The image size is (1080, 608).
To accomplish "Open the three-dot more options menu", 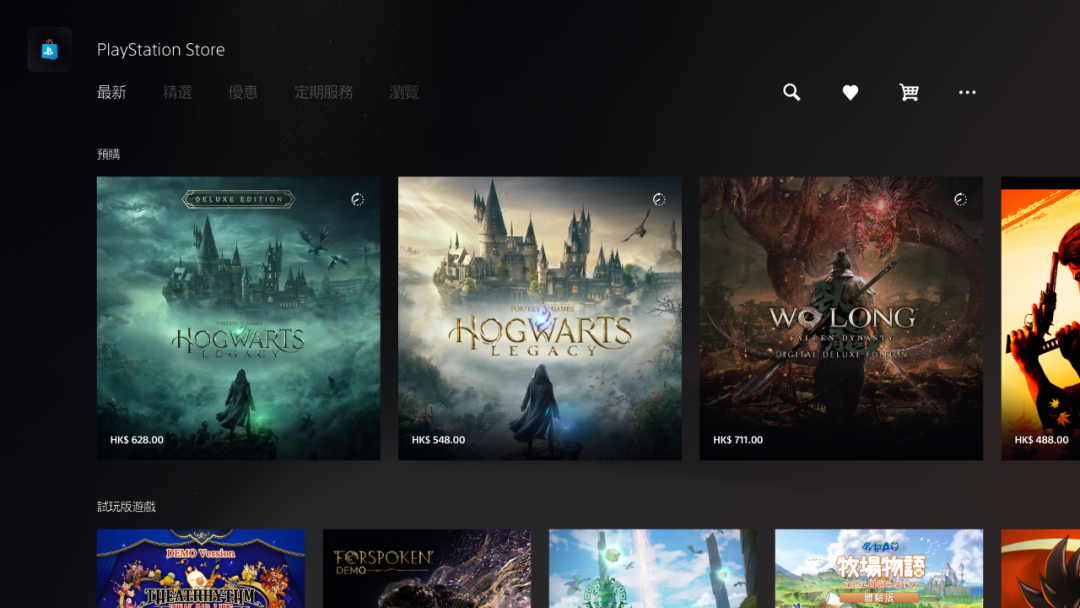I will (x=967, y=92).
